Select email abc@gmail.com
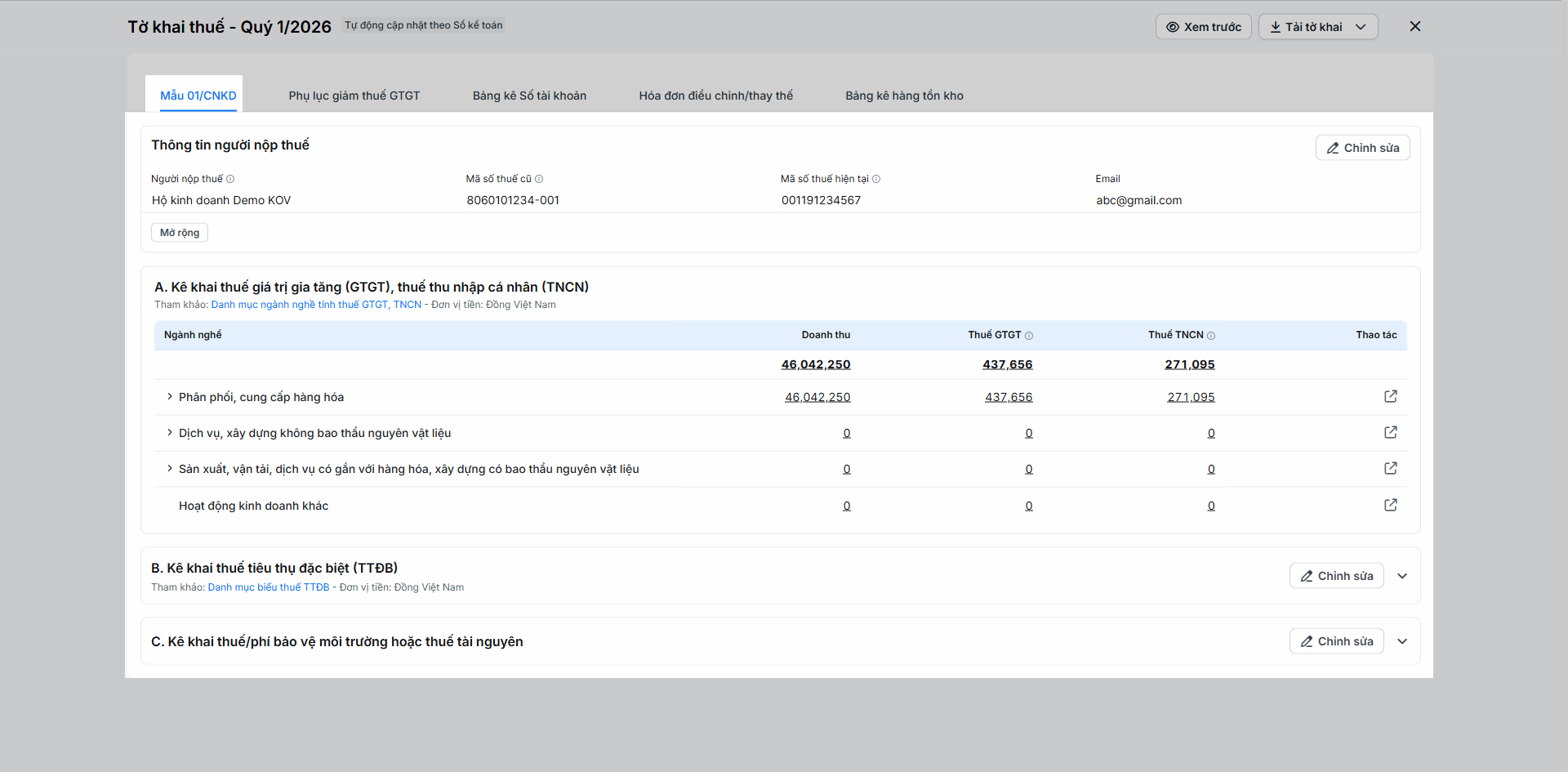This screenshot has width=1568, height=772. [1139, 200]
